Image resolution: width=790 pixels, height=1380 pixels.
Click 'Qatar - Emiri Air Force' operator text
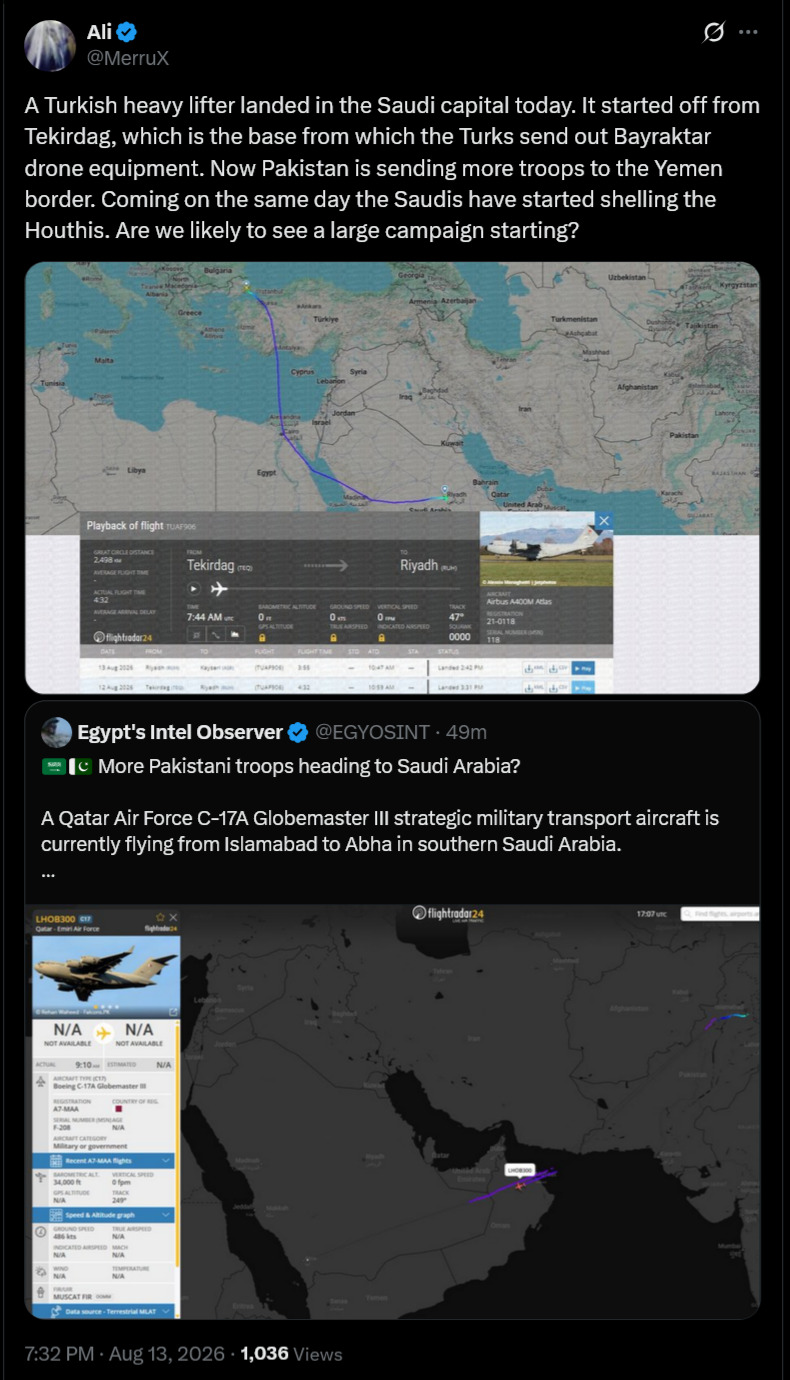(70, 928)
